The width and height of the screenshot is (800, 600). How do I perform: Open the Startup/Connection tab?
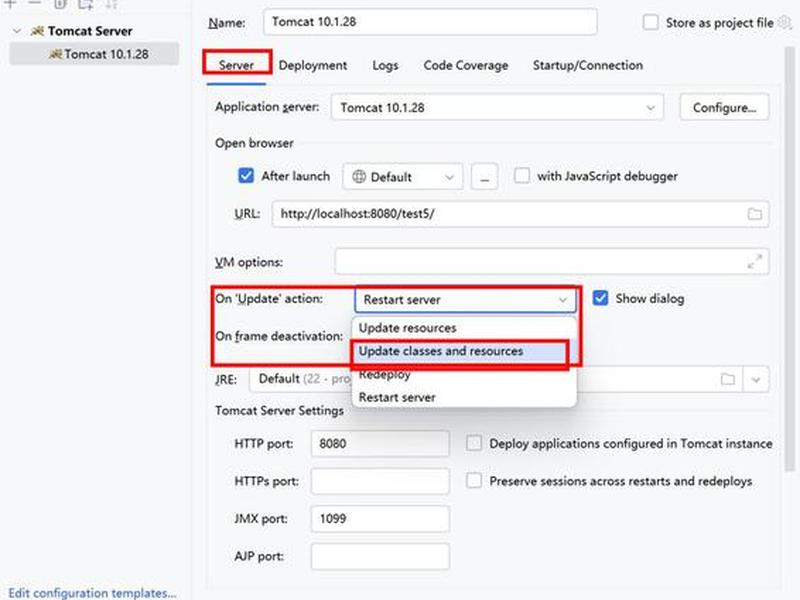pos(588,65)
